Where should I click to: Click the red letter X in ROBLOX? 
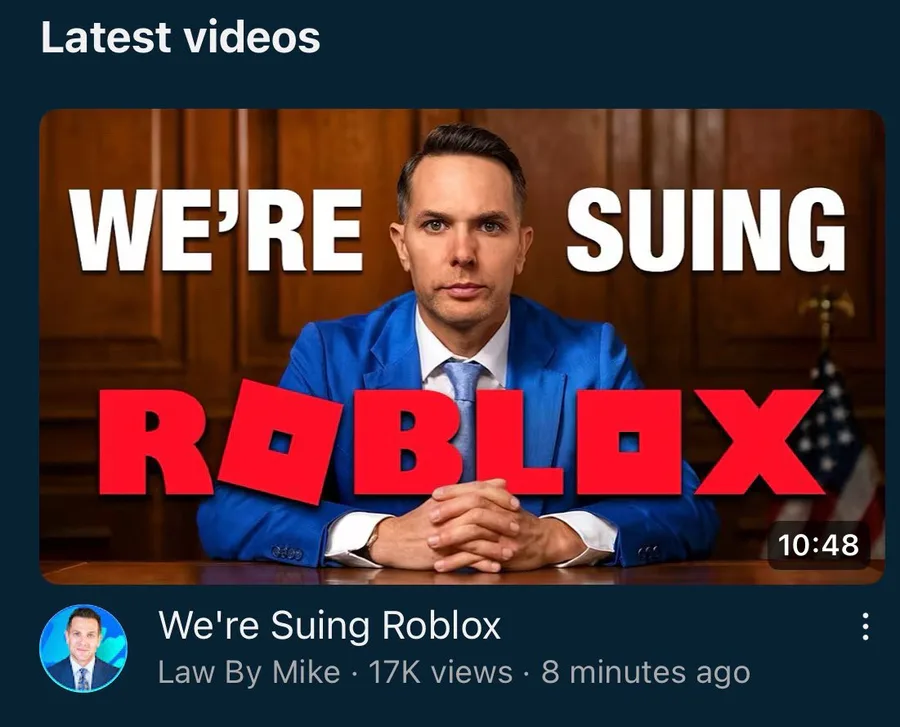(x=761, y=442)
